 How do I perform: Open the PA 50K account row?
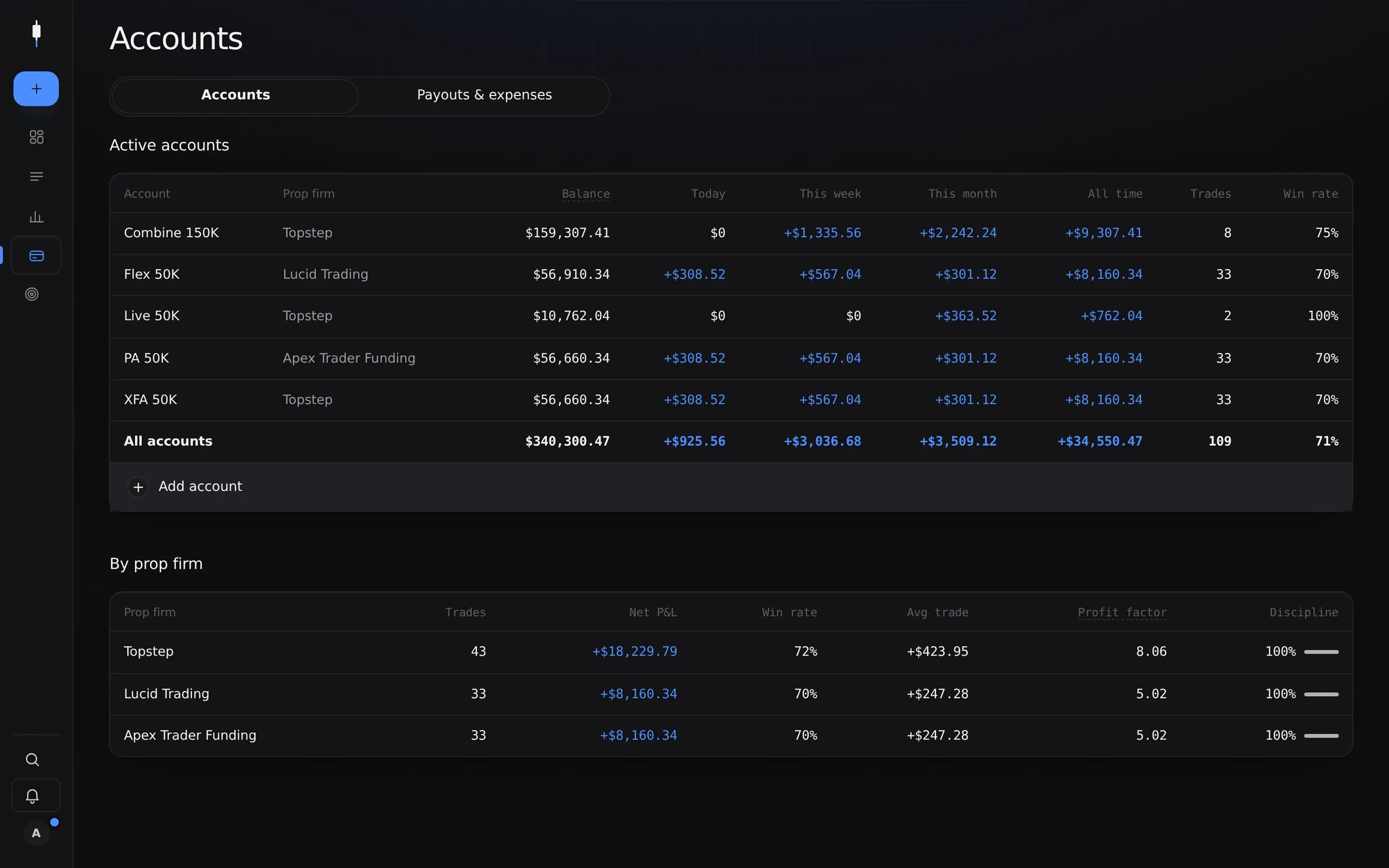click(731, 359)
